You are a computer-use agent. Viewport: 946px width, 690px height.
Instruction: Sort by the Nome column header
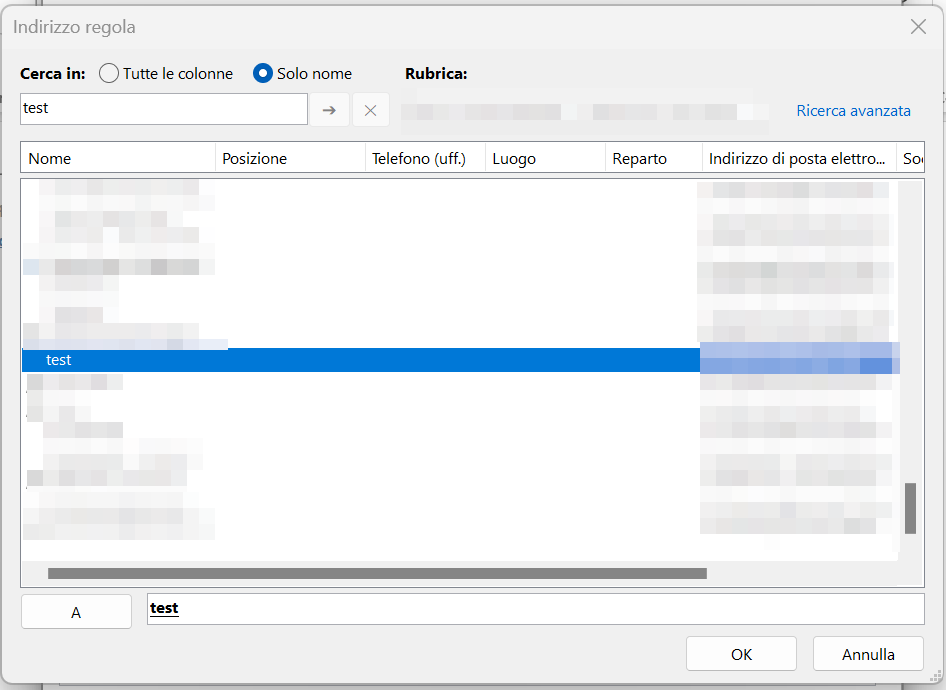pyautogui.click(x=117, y=158)
